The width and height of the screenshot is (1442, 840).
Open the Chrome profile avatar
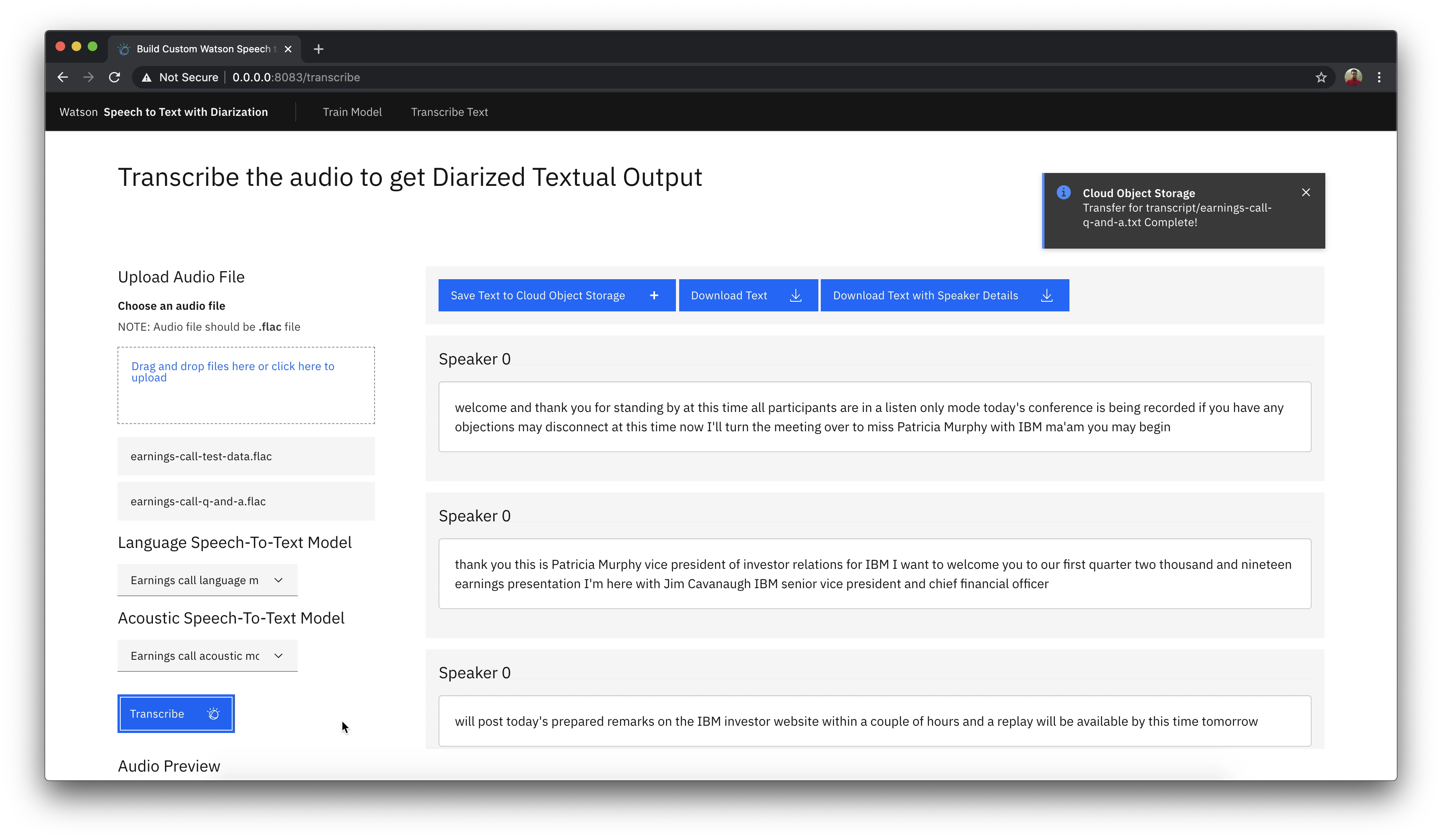coord(1353,77)
